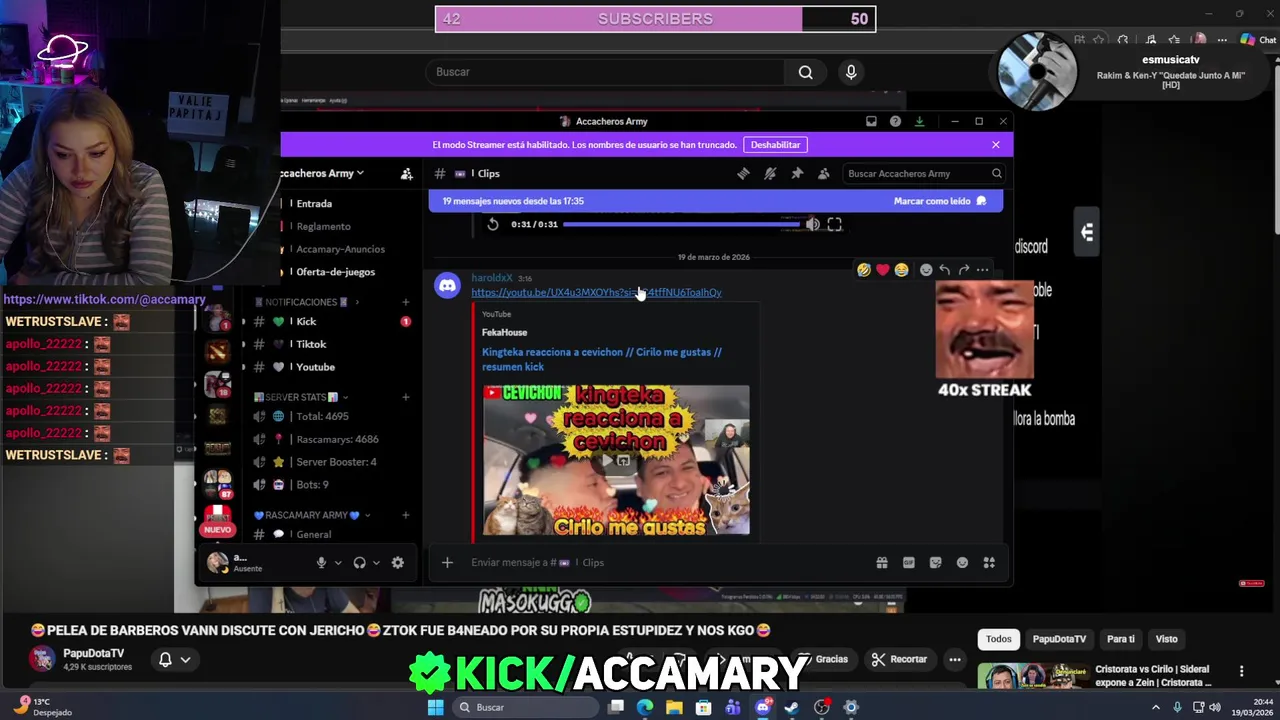The image size is (1280, 720).
Task: Open GIF picker in message bar
Action: pos(908,562)
